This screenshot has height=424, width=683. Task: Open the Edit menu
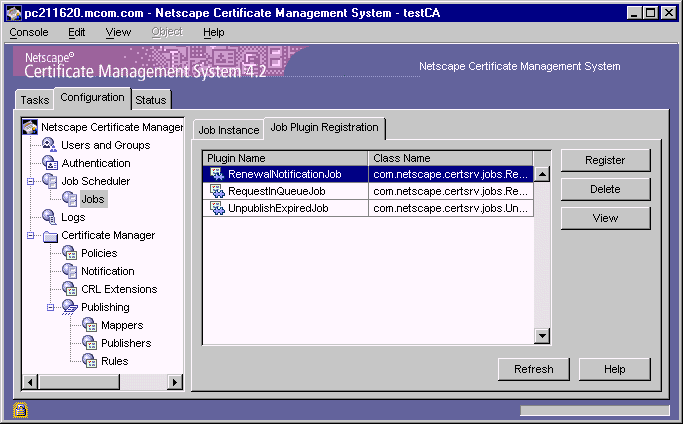click(77, 32)
